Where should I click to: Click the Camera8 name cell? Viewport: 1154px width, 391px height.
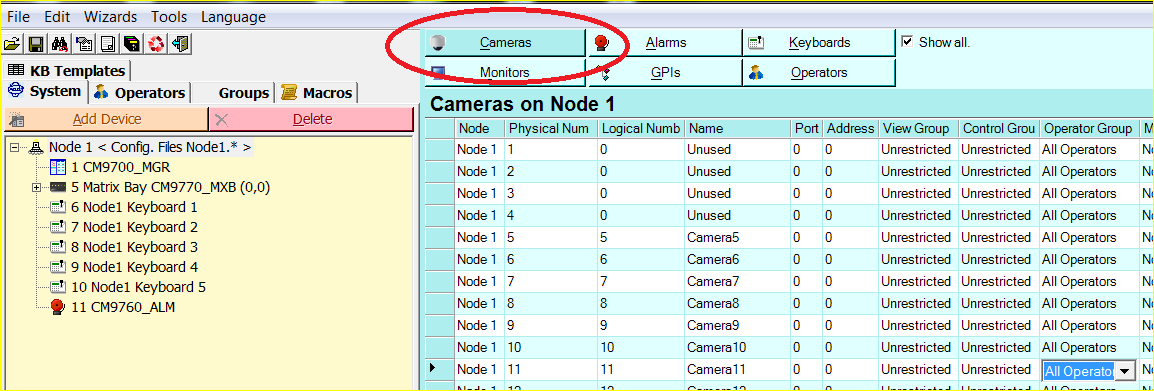[737, 304]
